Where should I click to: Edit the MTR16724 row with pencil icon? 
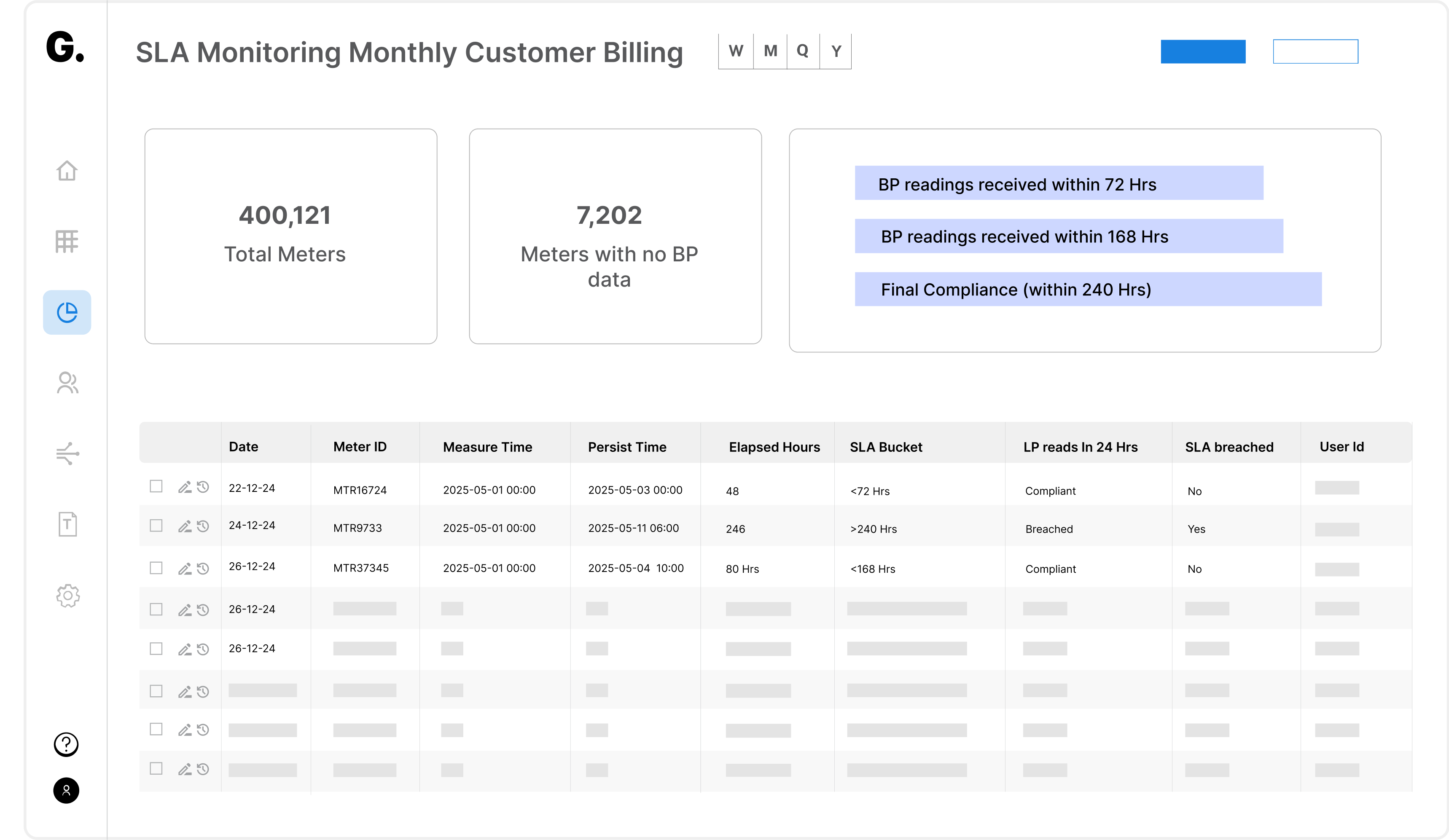pyautogui.click(x=184, y=488)
